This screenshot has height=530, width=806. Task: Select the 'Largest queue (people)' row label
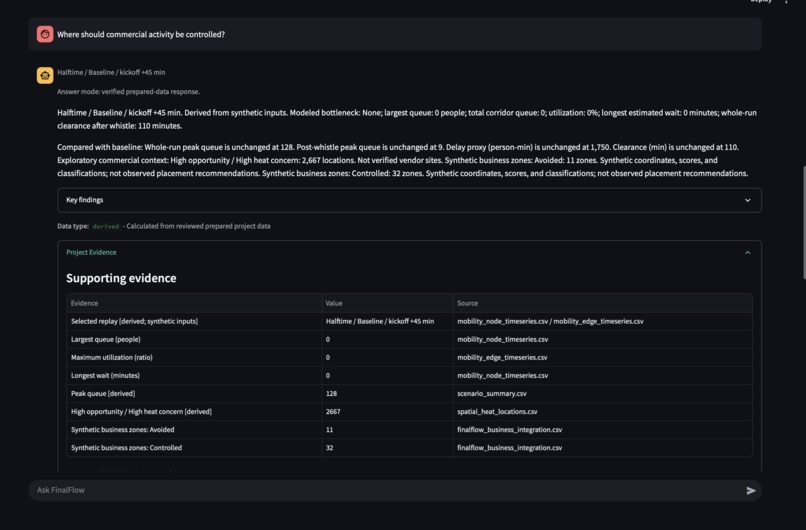(105, 339)
